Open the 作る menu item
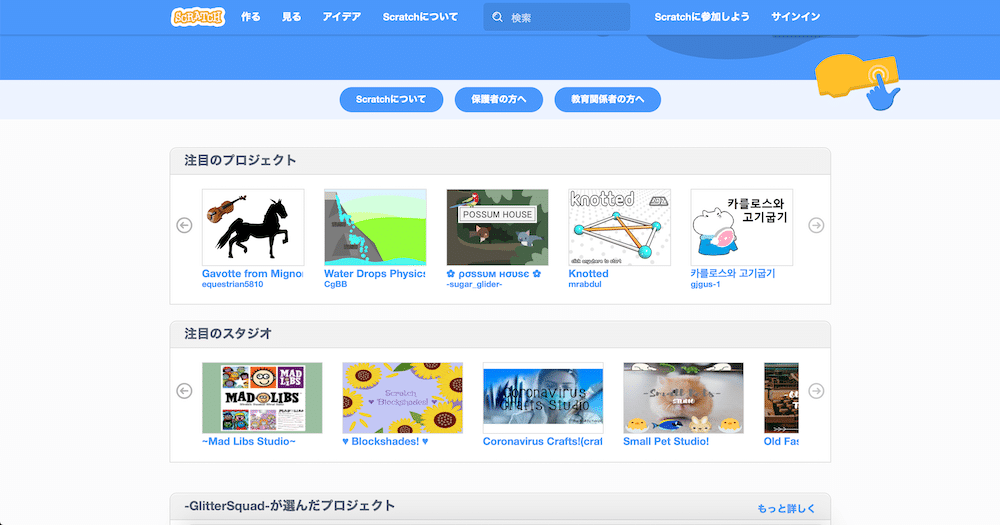This screenshot has height=525, width=1000. pyautogui.click(x=251, y=17)
